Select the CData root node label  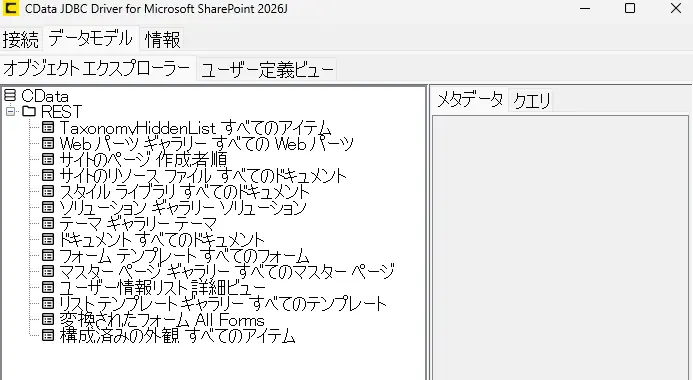point(45,96)
